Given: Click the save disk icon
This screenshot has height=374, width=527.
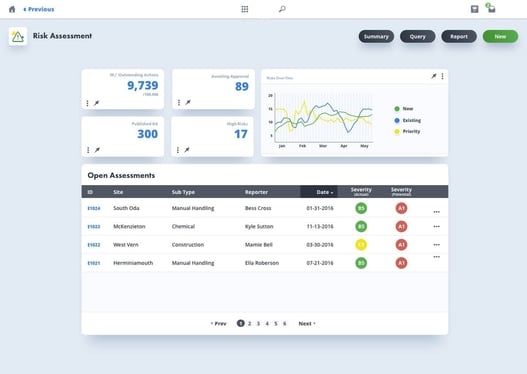Looking at the screenshot, I should [474, 9].
